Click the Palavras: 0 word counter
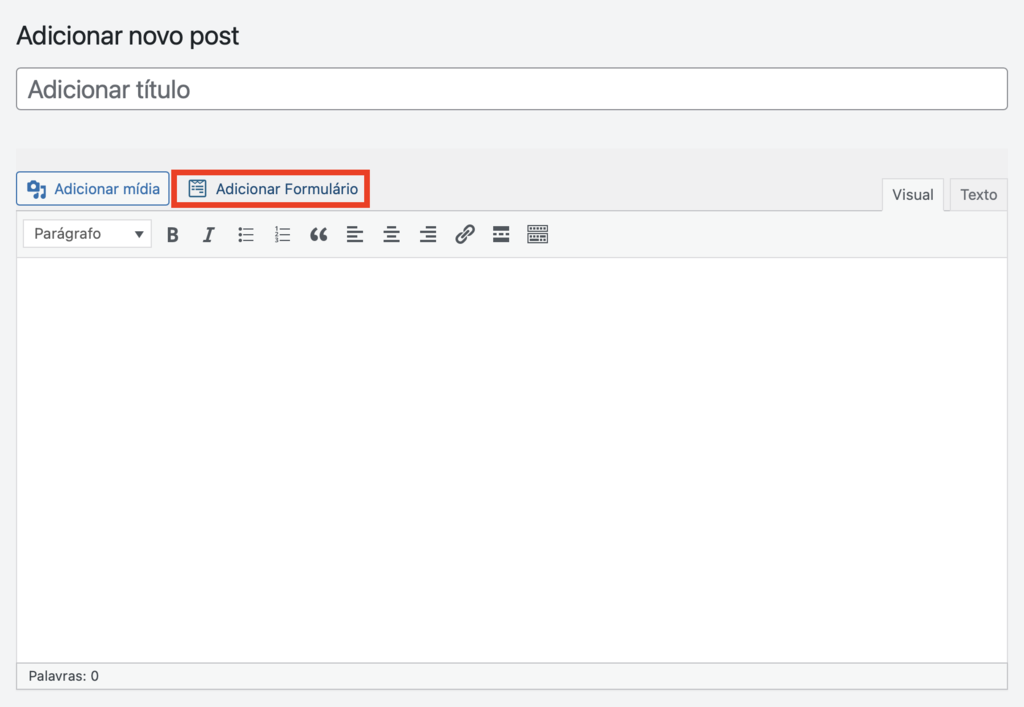 pyautogui.click(x=63, y=676)
